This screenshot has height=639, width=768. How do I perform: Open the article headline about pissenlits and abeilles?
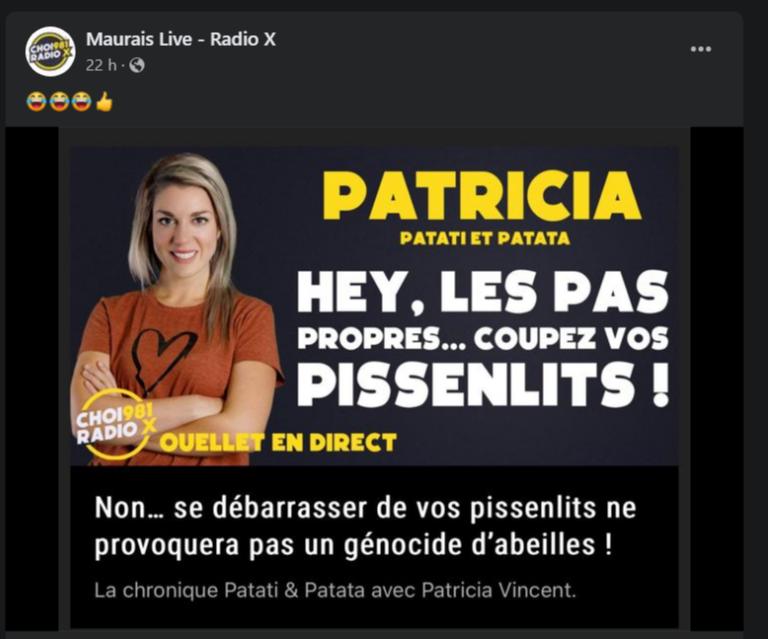(x=365, y=526)
